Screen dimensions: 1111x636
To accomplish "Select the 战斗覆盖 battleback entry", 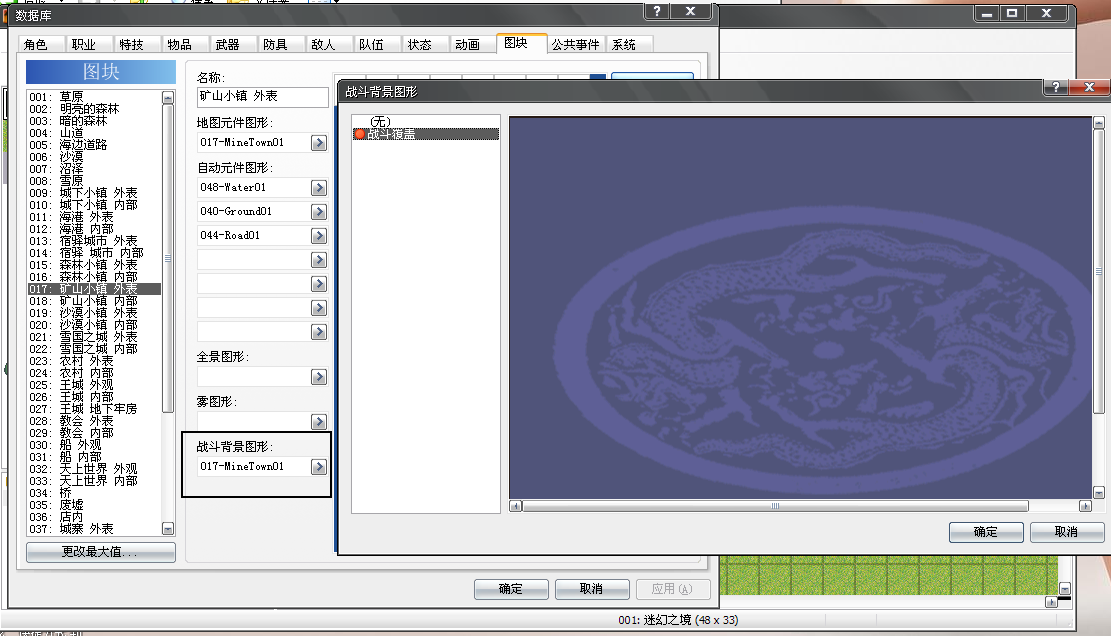I will [x=426, y=134].
